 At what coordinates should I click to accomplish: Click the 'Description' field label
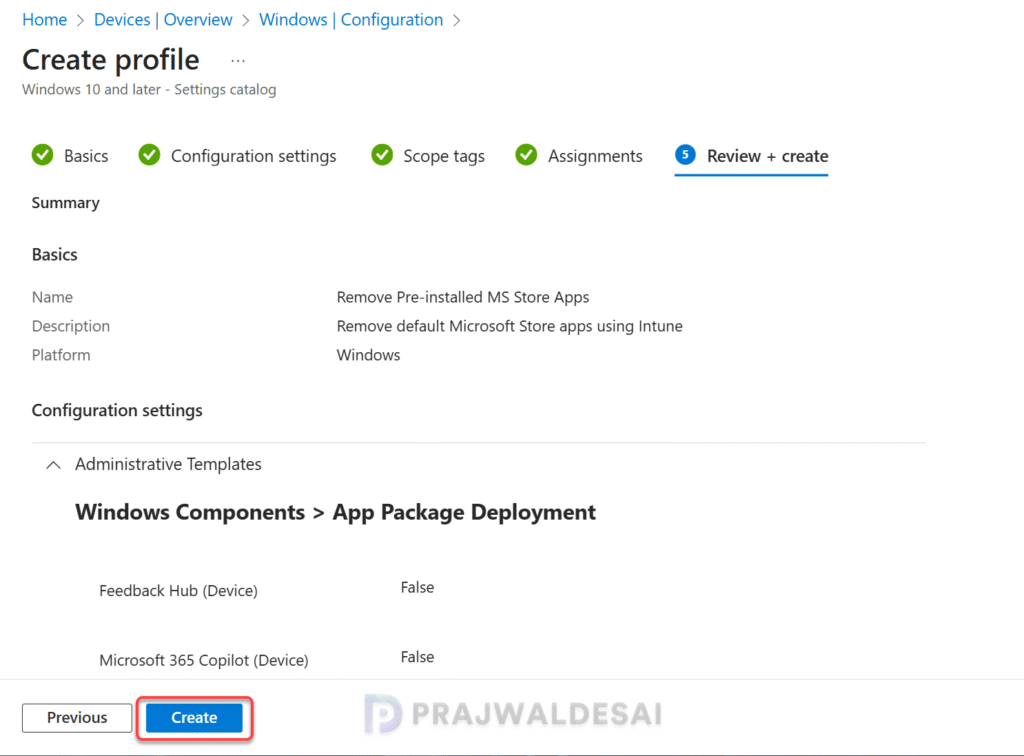(x=71, y=326)
